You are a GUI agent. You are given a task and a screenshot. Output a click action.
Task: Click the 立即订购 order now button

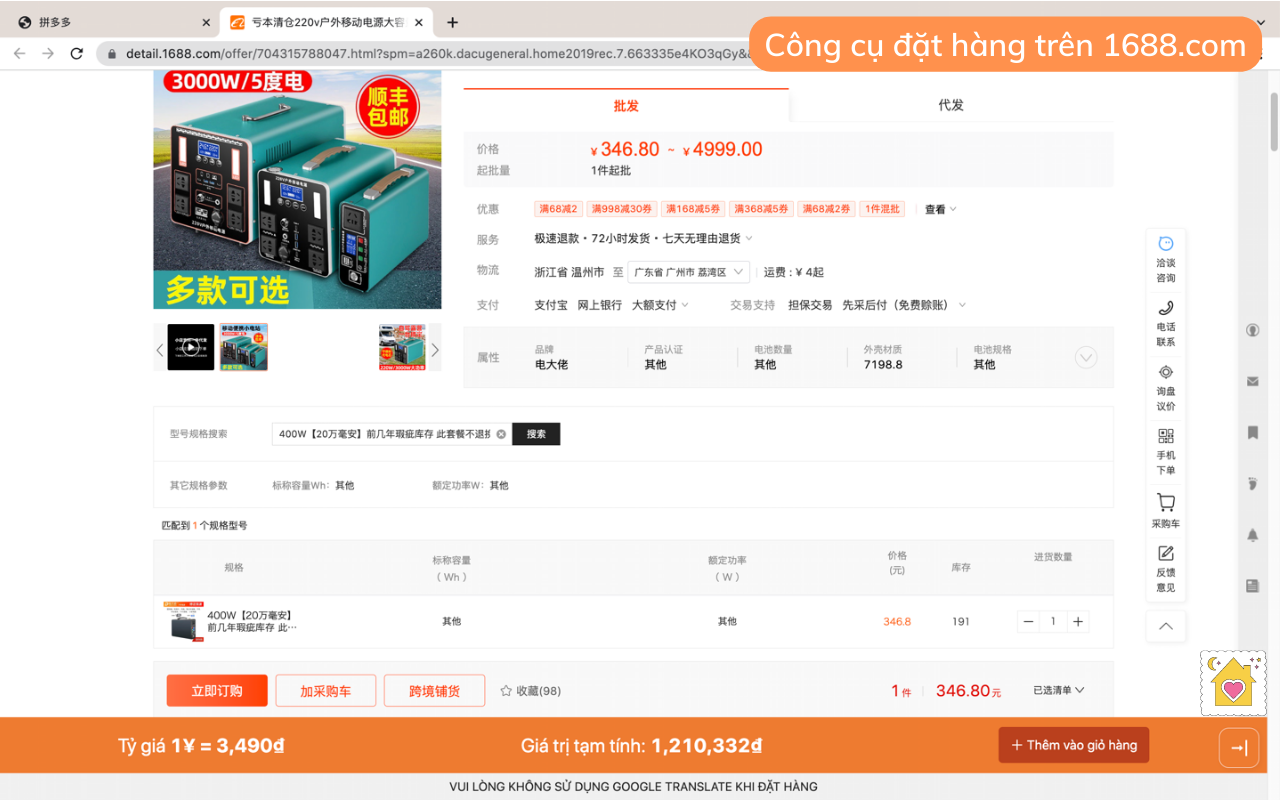[x=217, y=690]
